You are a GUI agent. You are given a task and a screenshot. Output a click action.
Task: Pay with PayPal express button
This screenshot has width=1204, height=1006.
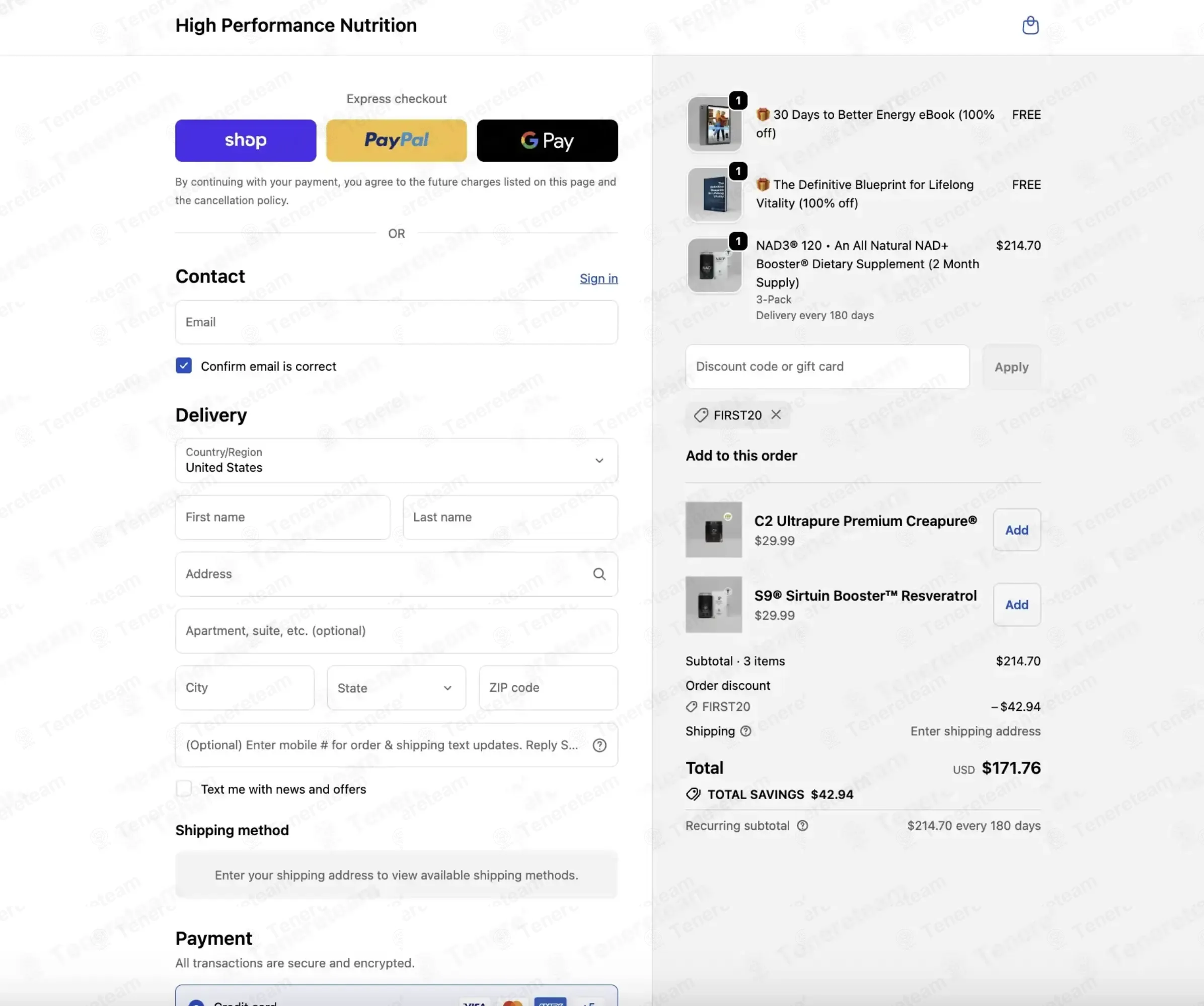(x=396, y=140)
